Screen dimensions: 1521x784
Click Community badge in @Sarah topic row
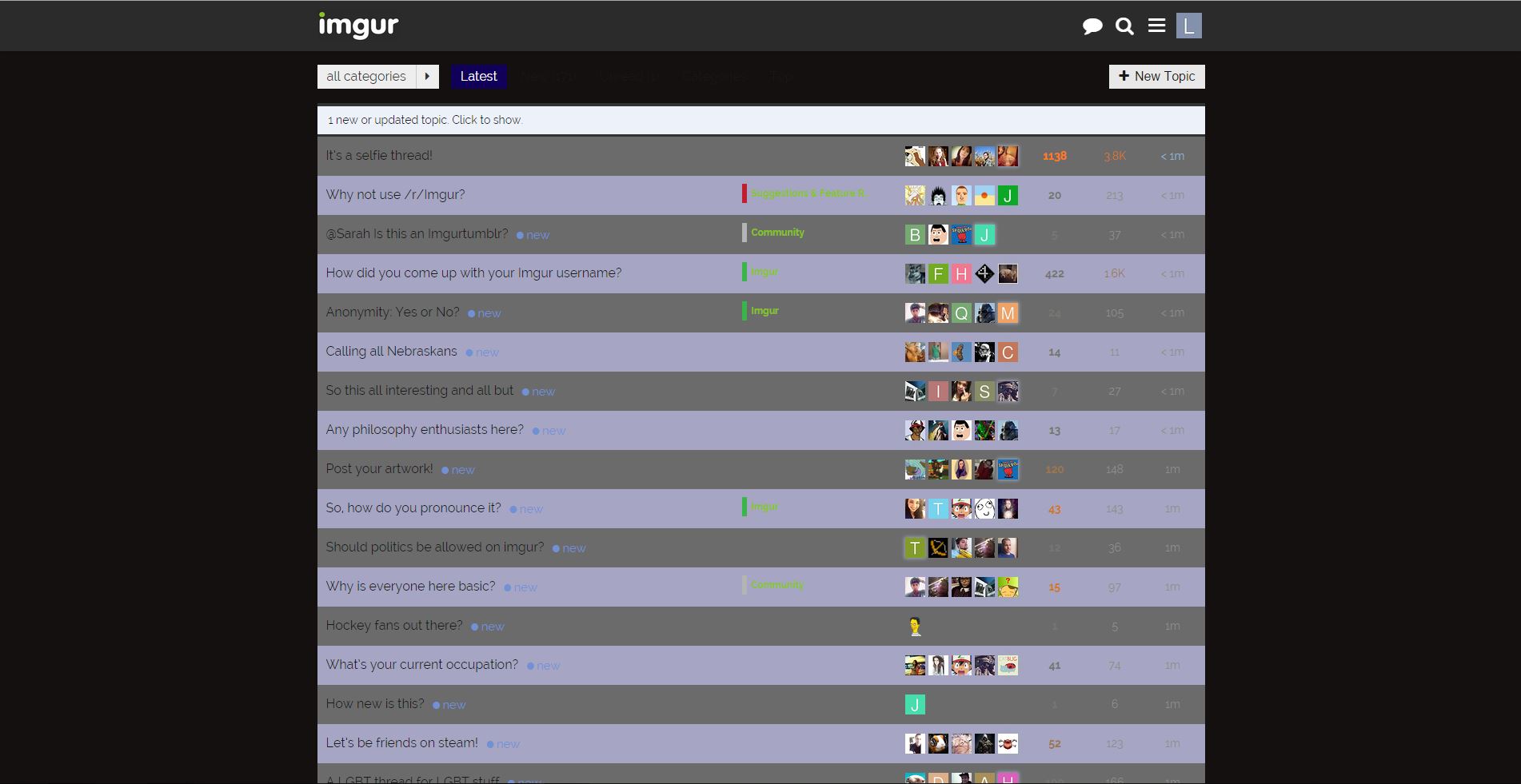(x=773, y=233)
